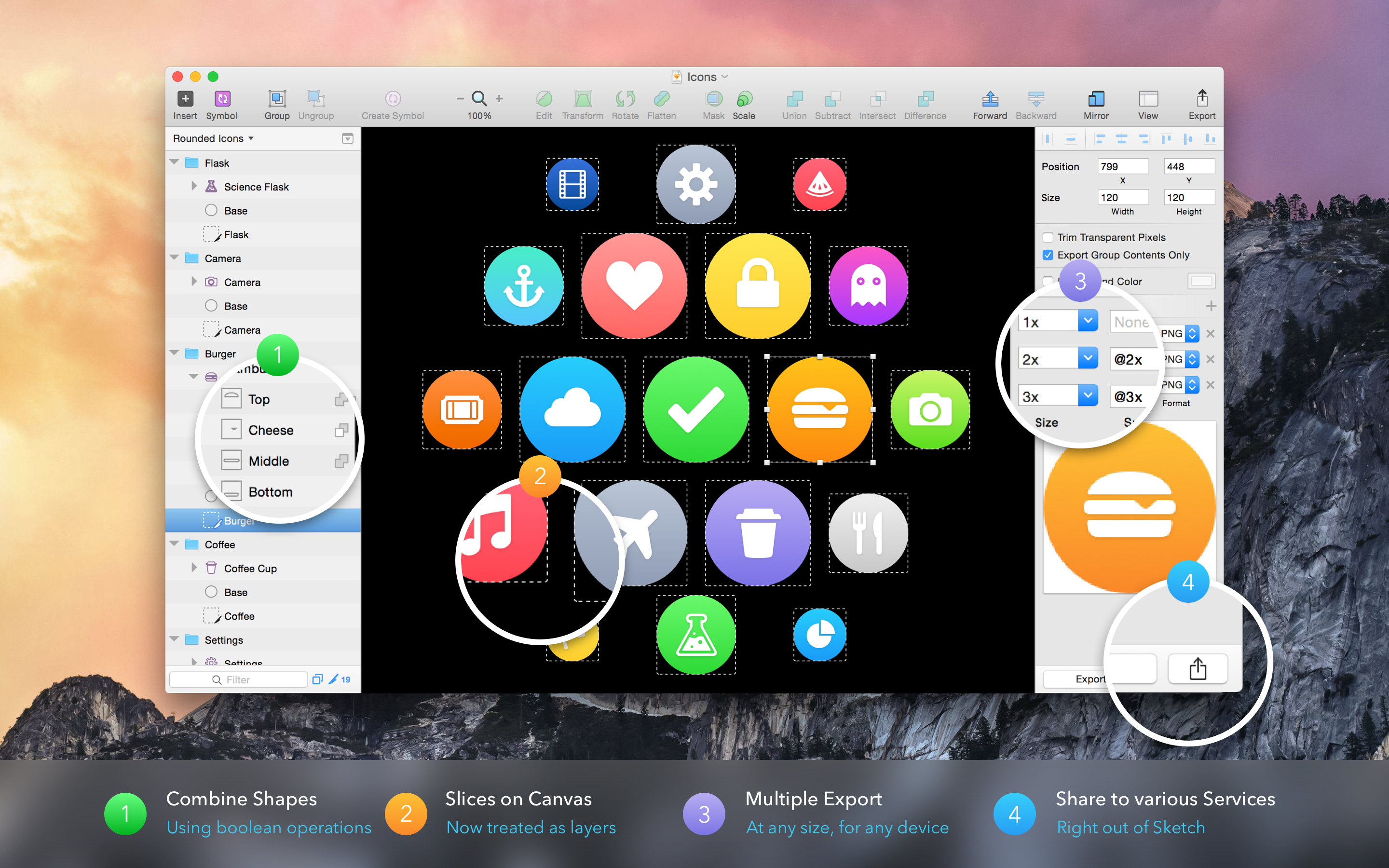Image resolution: width=1389 pixels, height=868 pixels.
Task: Click the Forward arrange icon
Action: point(990,99)
